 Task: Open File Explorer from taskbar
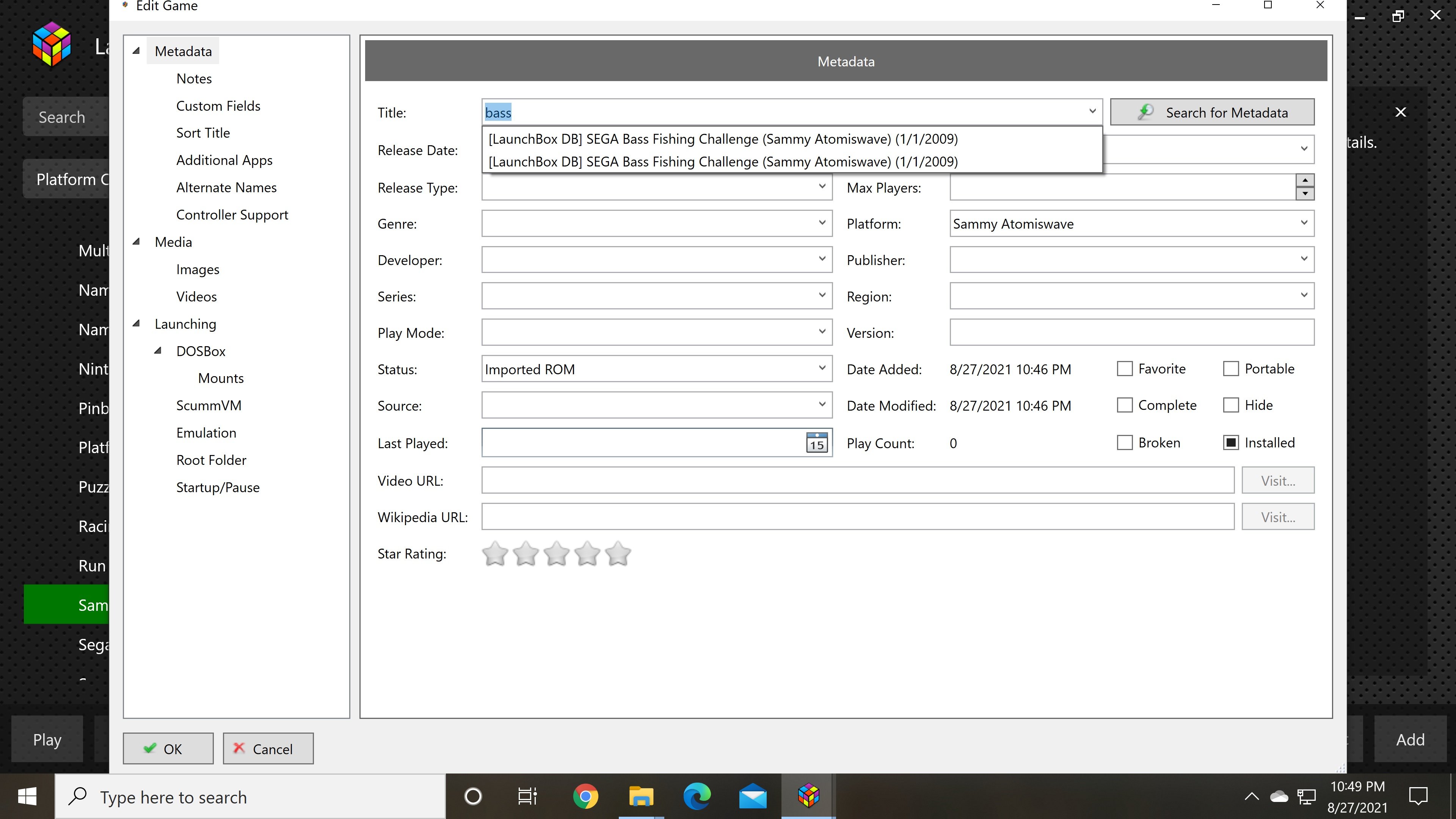tap(641, 797)
